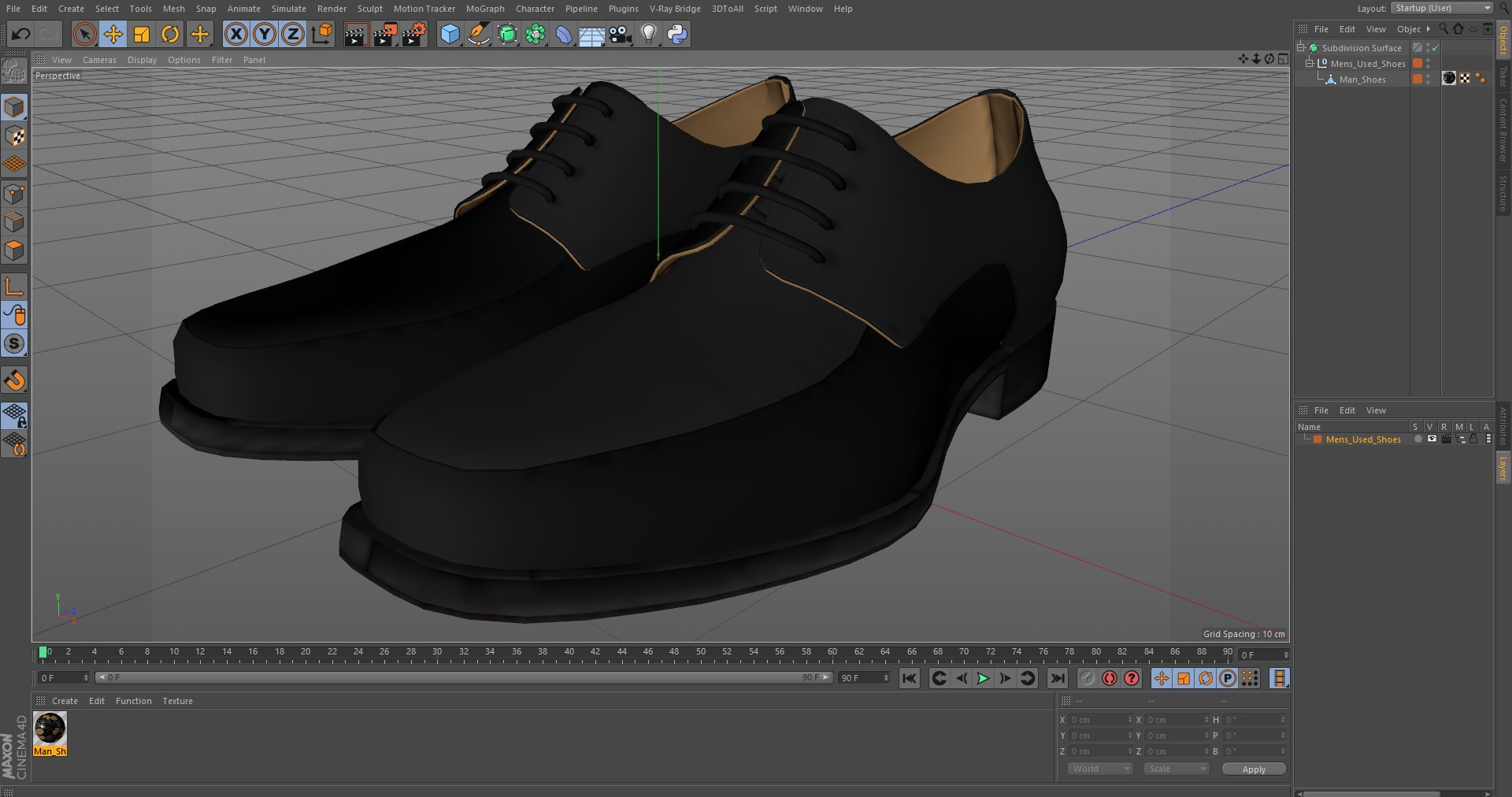
Task: Open the World coordinate dropdown
Action: point(1099,769)
